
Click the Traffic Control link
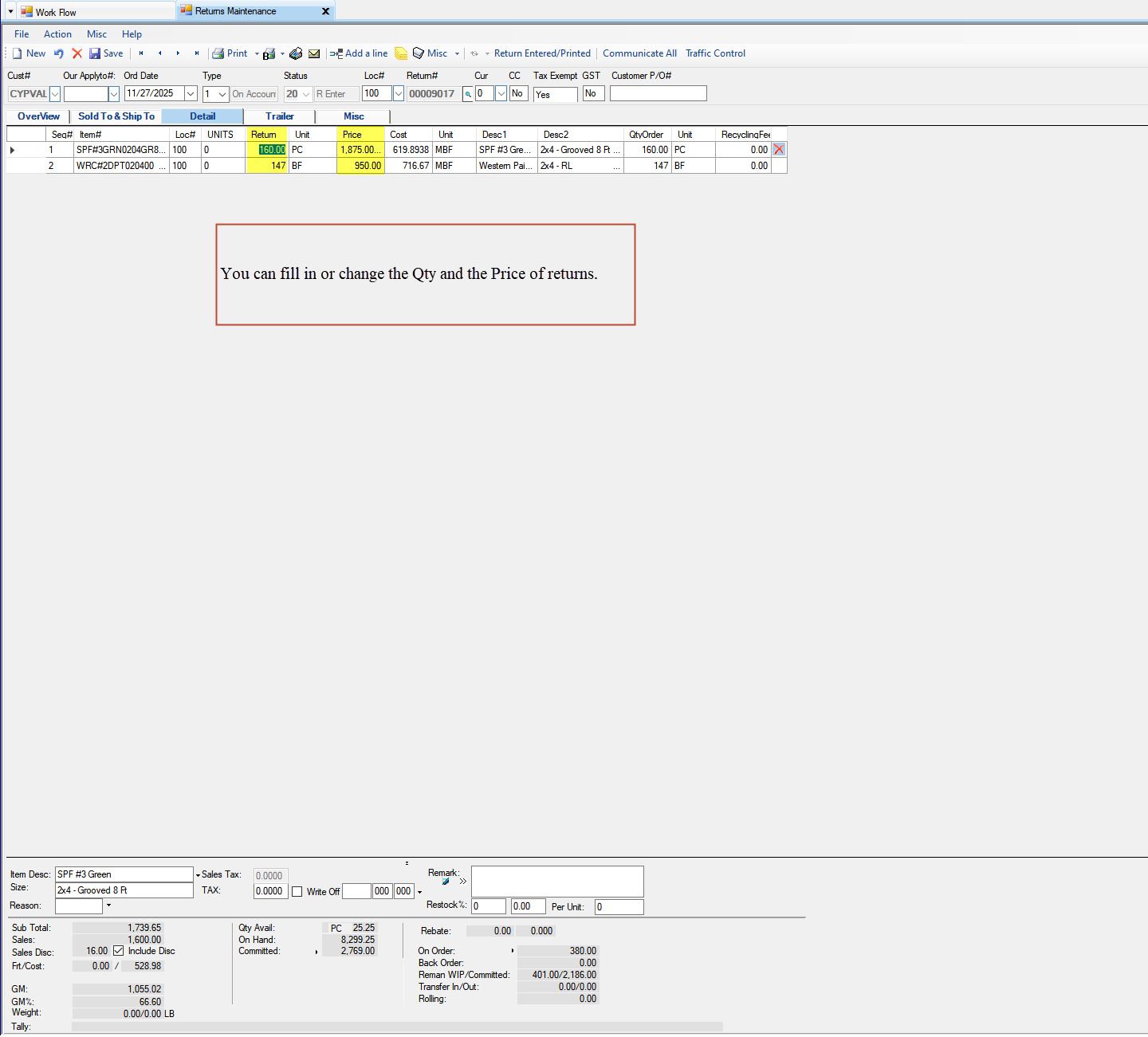click(715, 53)
